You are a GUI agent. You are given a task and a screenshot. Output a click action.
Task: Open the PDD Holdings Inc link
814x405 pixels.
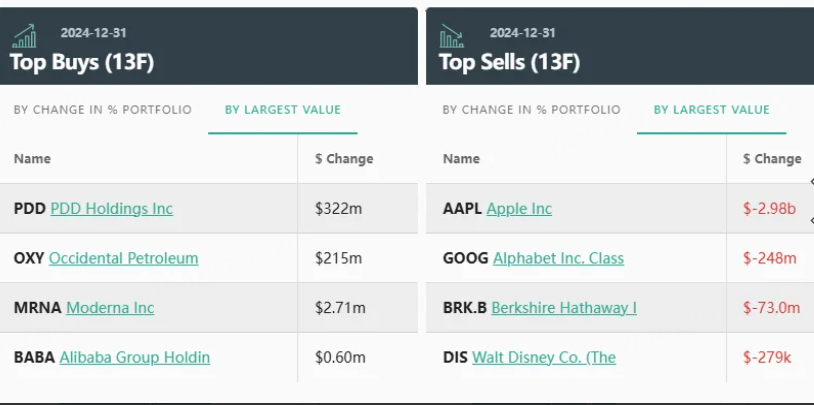pyautogui.click(x=111, y=209)
